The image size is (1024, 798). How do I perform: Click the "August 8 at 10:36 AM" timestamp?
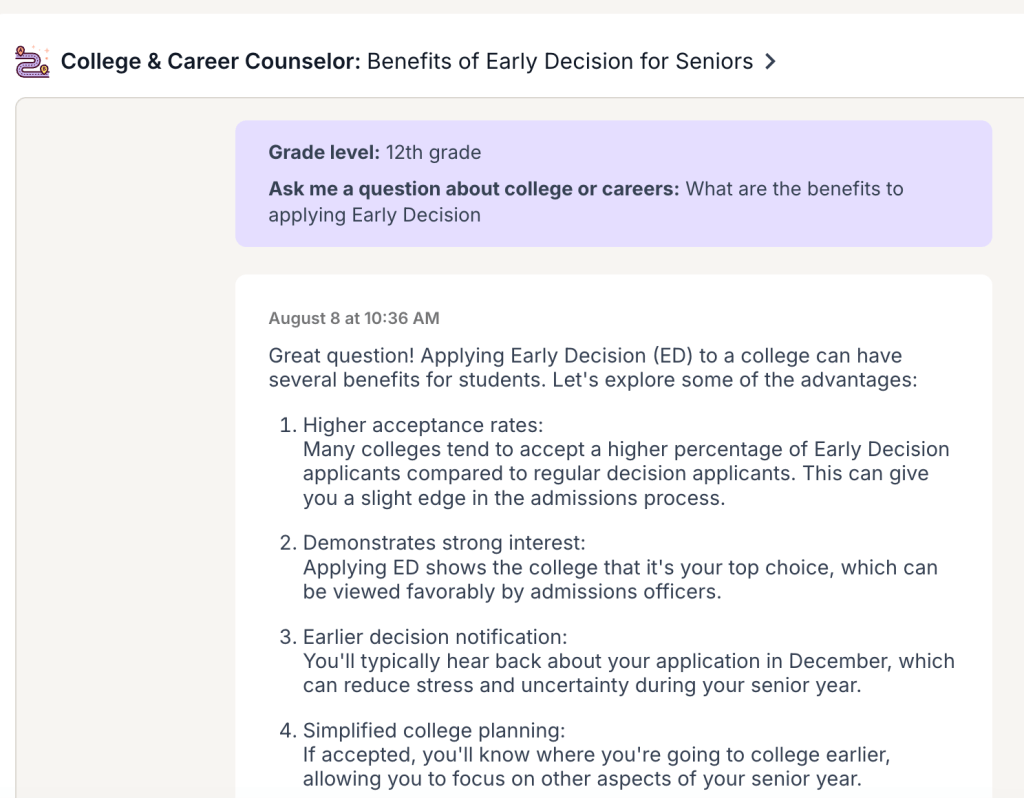[353, 319]
